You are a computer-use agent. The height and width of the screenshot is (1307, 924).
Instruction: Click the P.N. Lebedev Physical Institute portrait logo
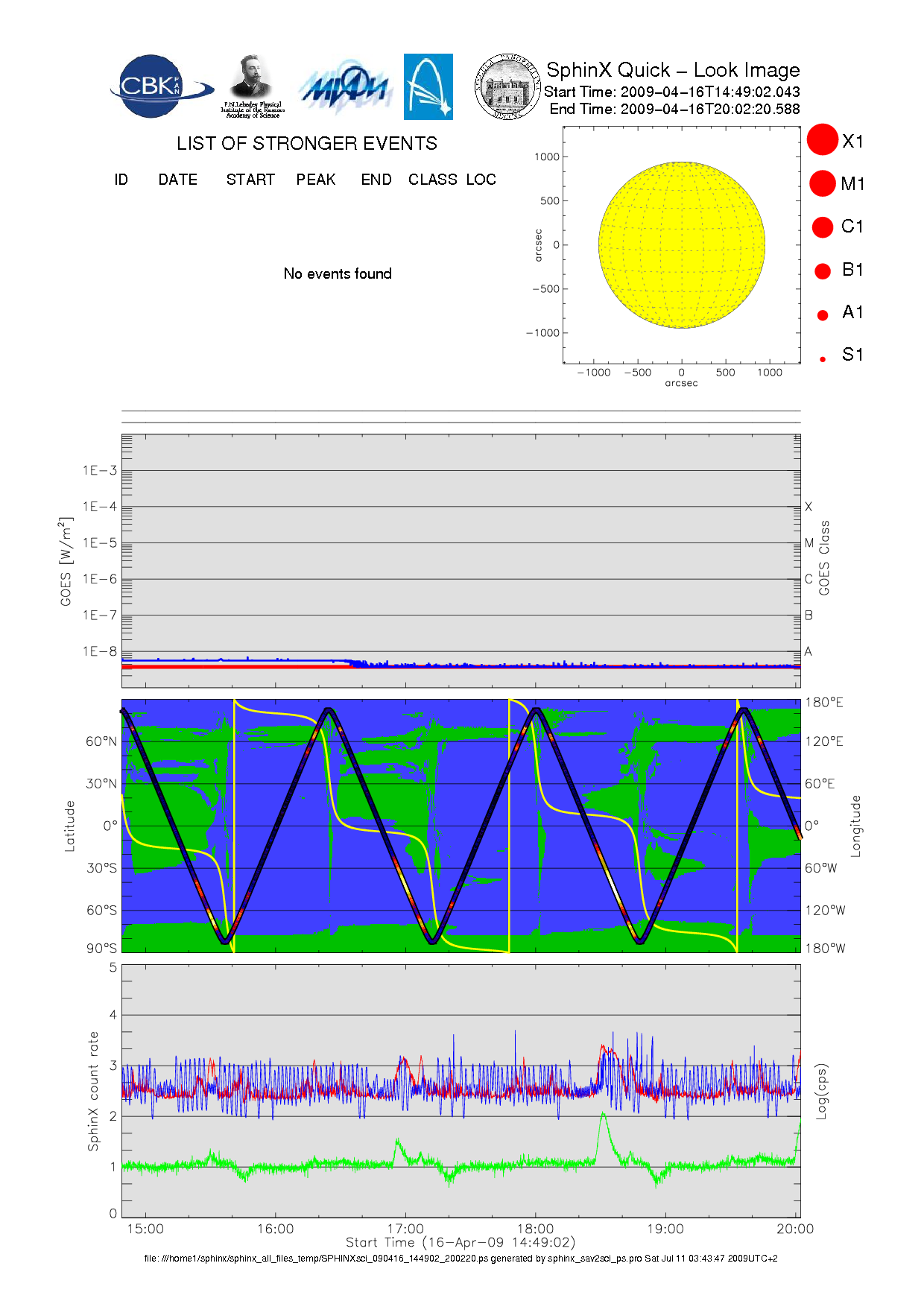(x=252, y=86)
